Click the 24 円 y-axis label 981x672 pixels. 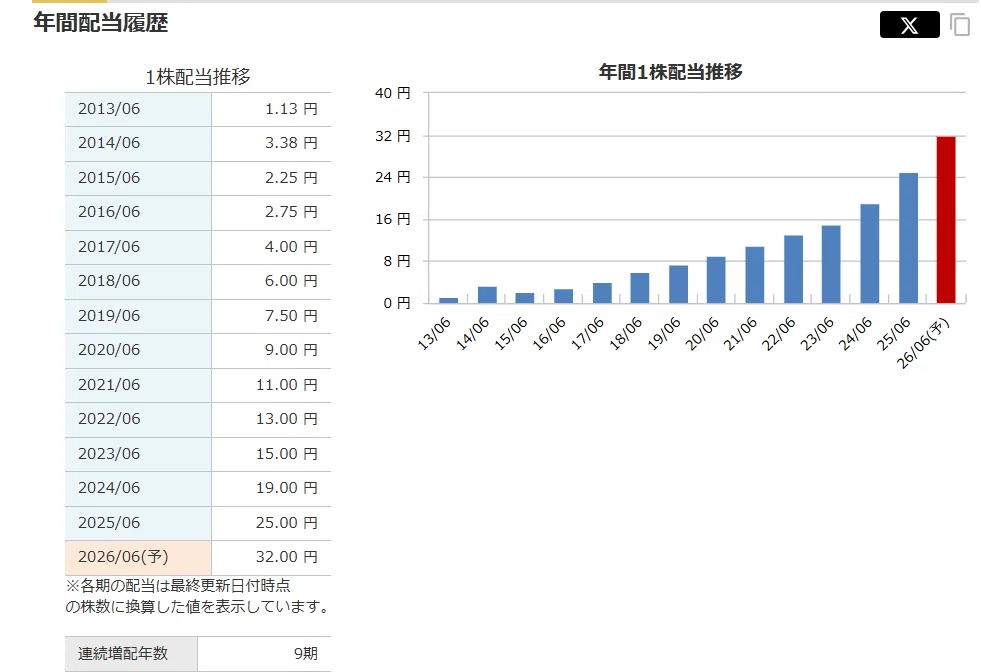click(x=392, y=178)
